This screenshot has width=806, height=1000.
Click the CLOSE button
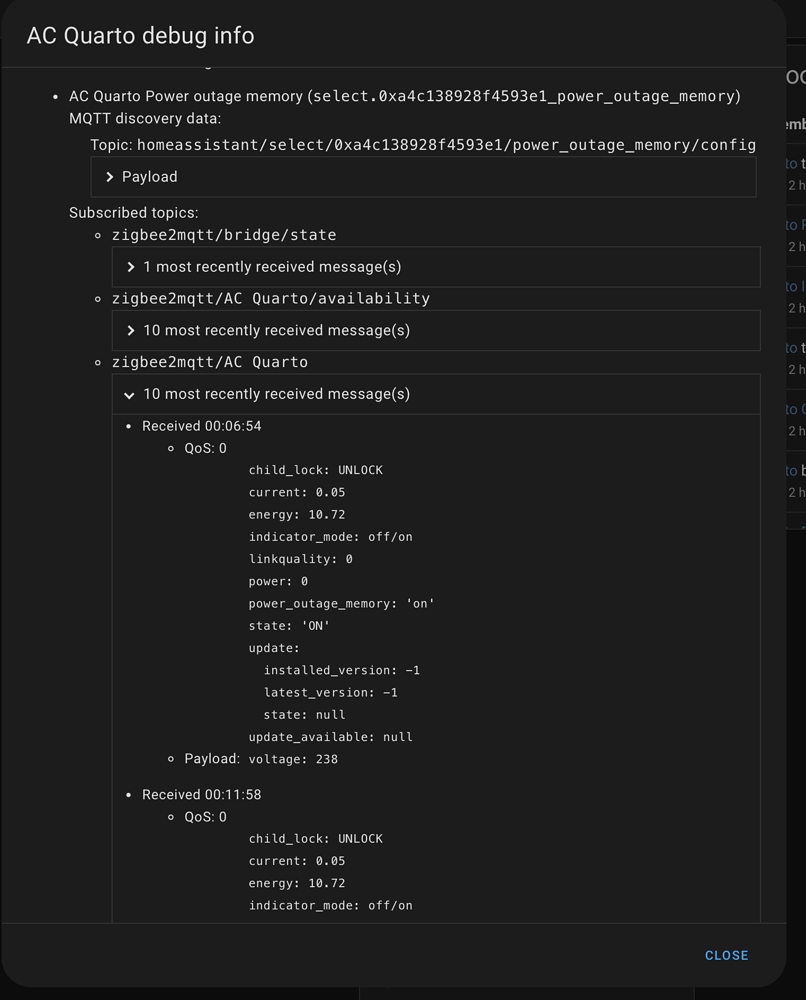[x=726, y=955]
